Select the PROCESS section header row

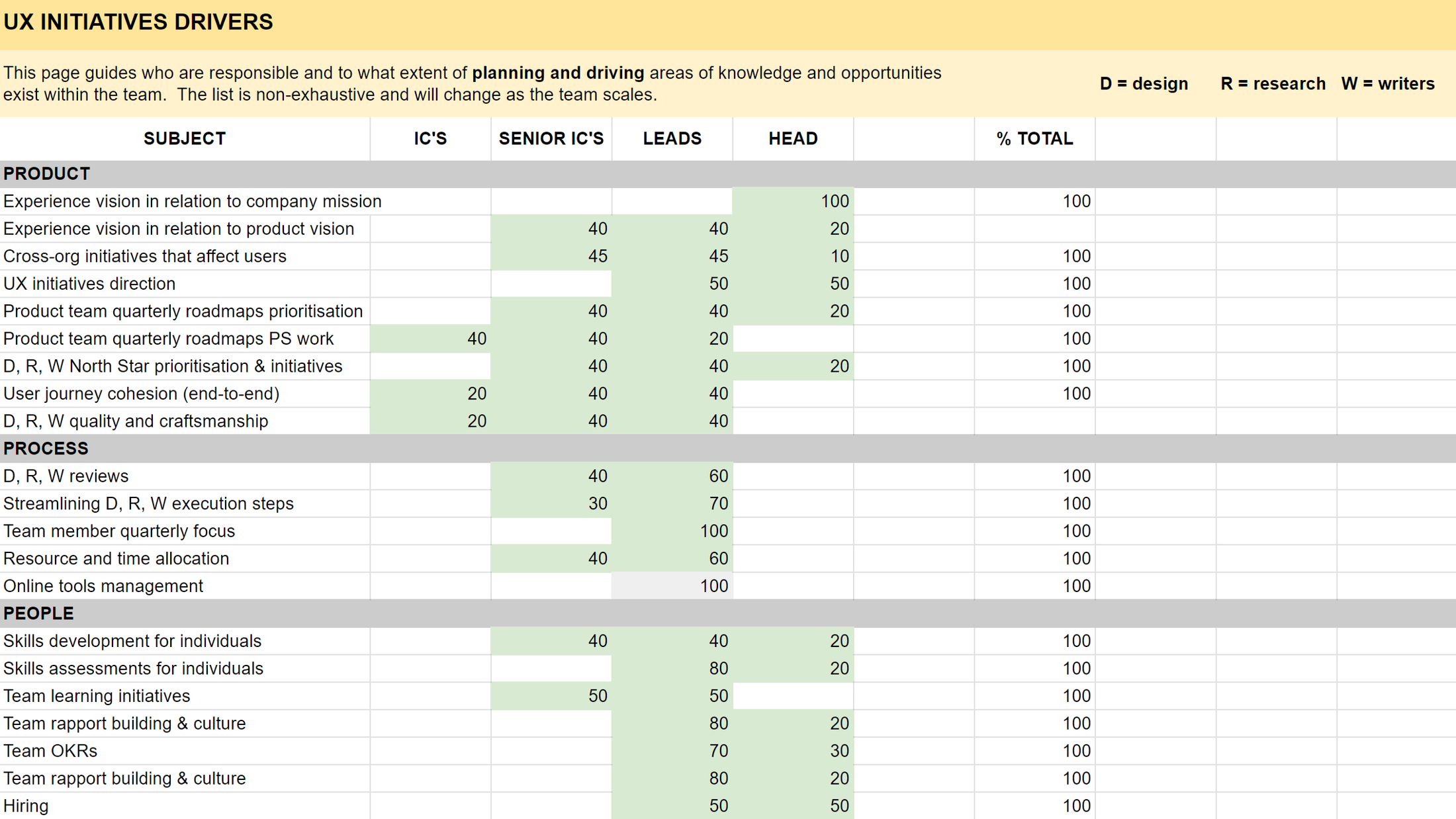[x=46, y=449]
